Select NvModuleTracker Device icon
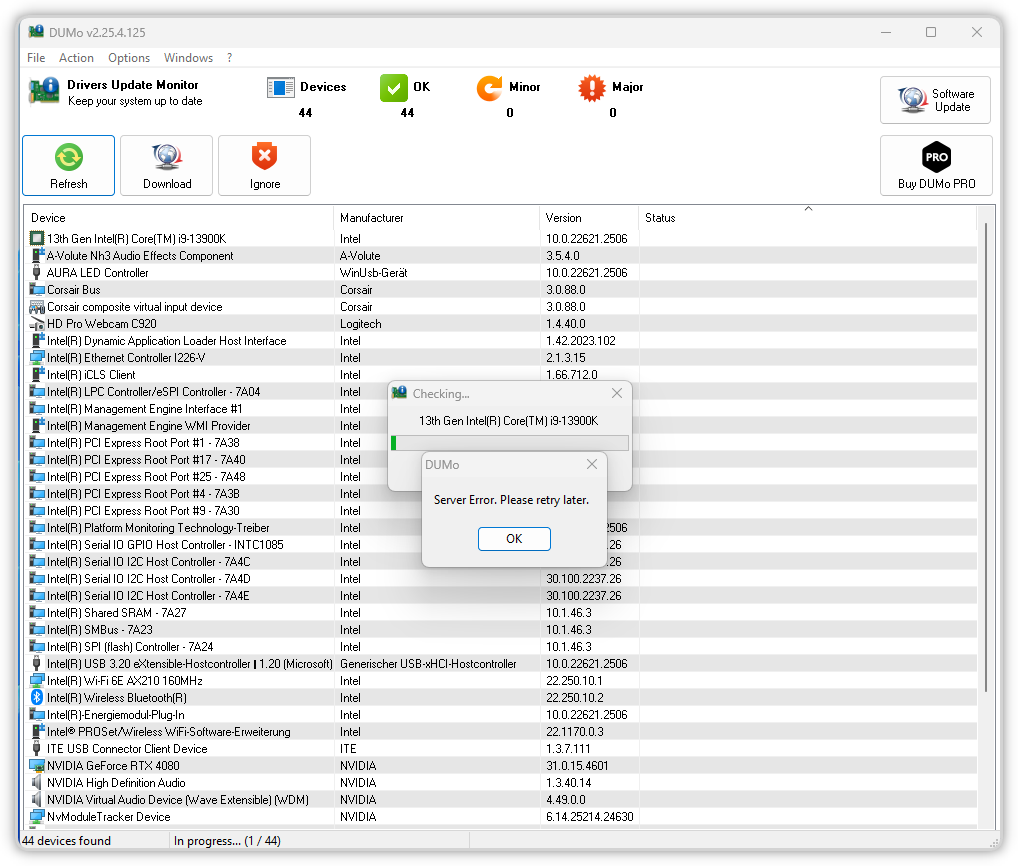 [37, 817]
